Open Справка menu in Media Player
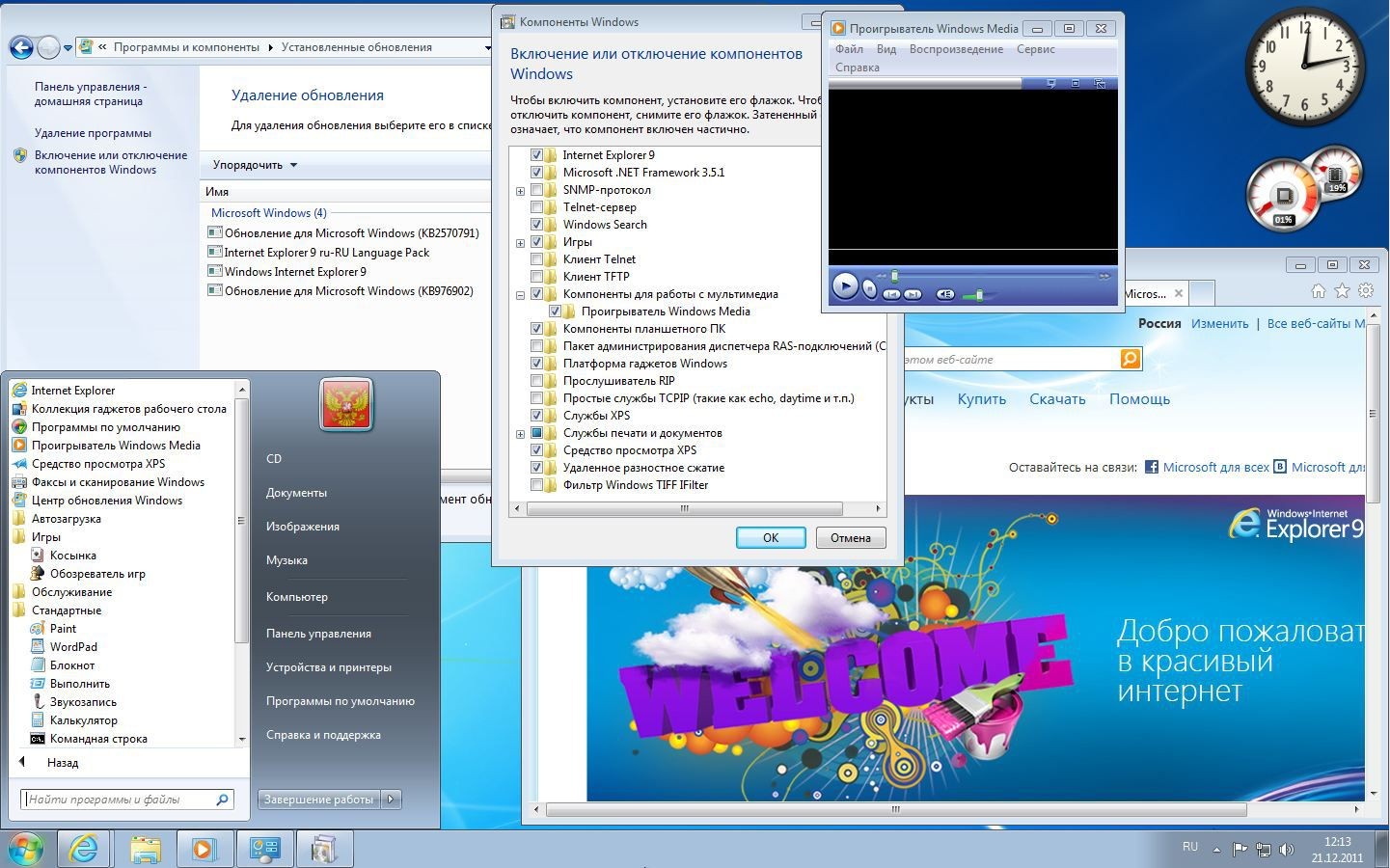 (x=857, y=67)
